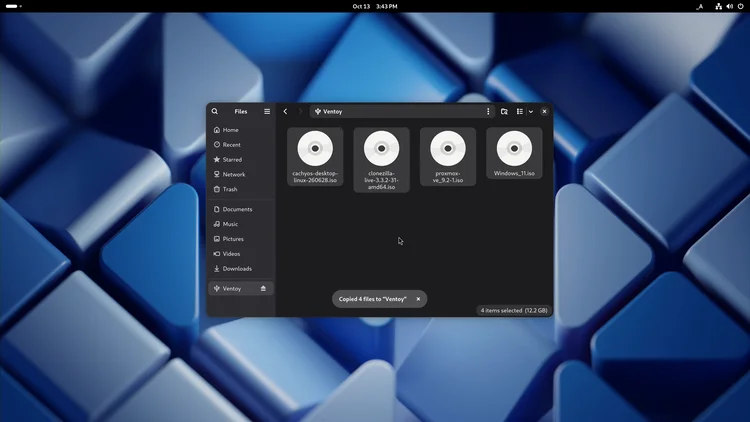Click the power icon in top bar
Screen dimensions: 750x422
740,6
